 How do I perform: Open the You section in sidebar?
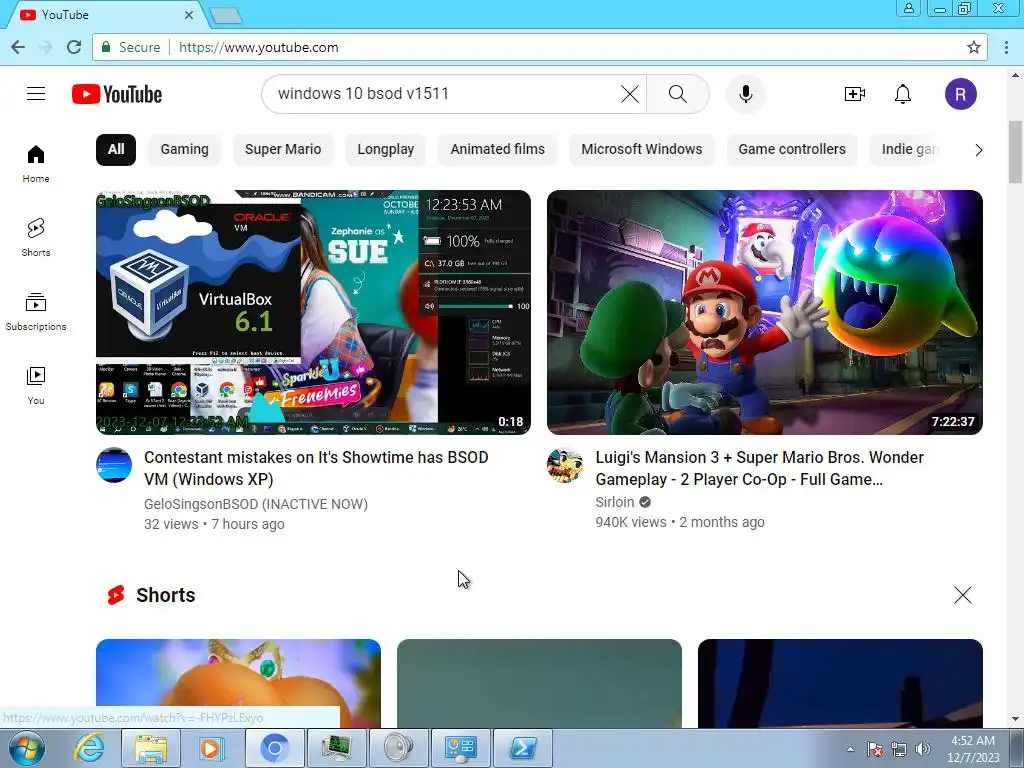[x=36, y=385]
